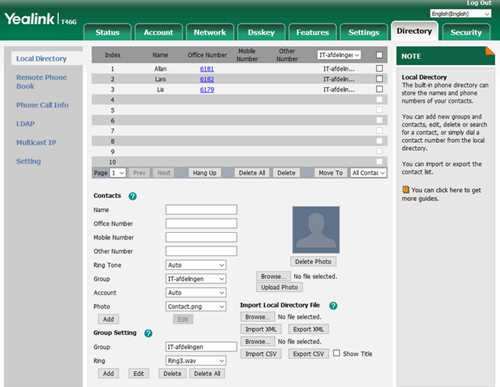Click the Move To button
The image size is (500, 387).
coord(331,173)
